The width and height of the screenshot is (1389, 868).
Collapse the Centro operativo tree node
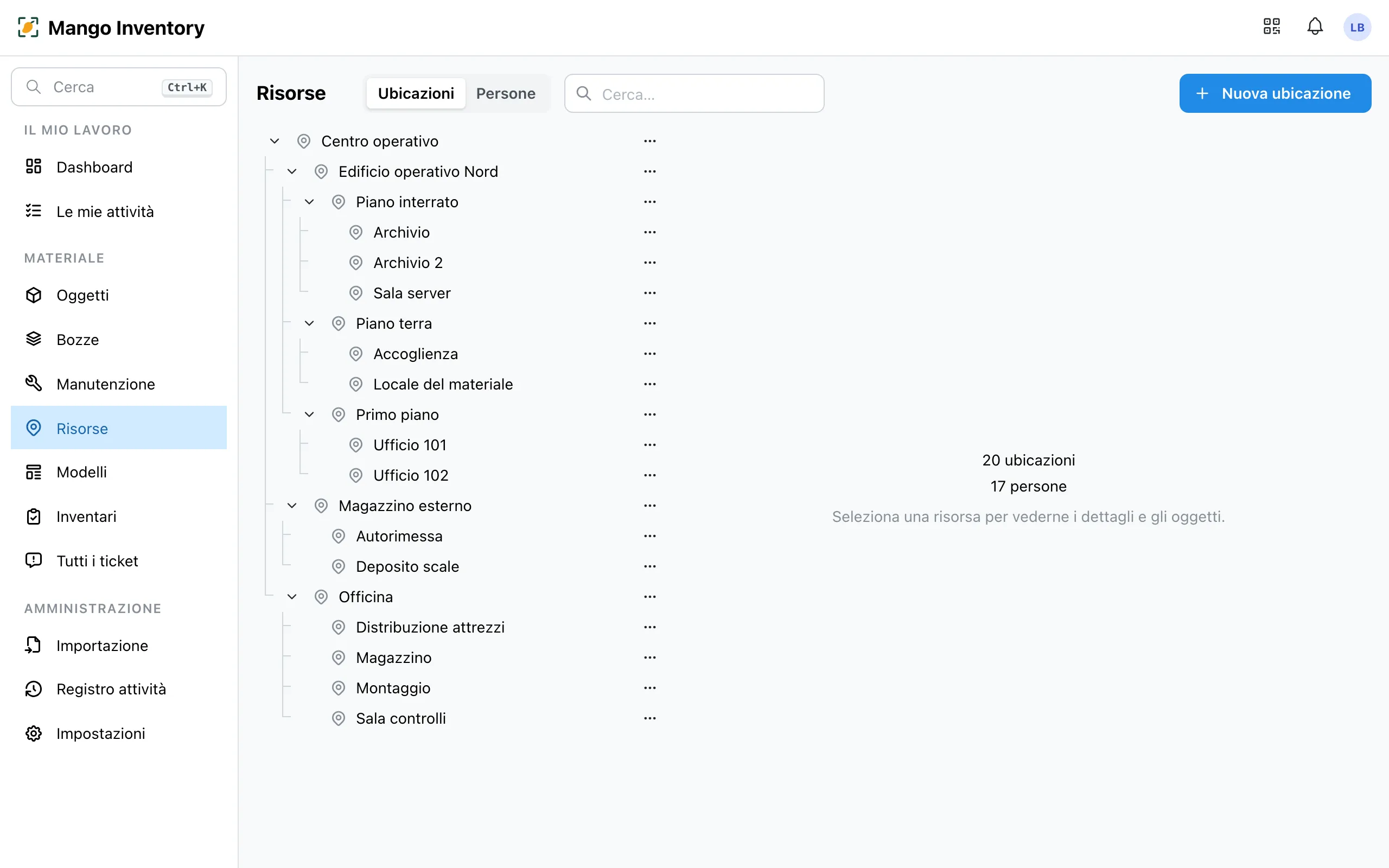pyautogui.click(x=275, y=141)
